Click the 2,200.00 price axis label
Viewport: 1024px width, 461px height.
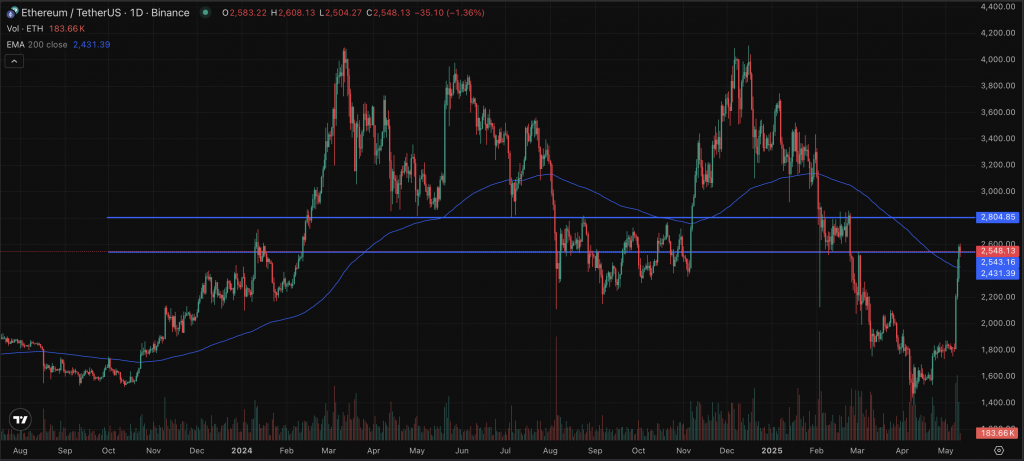pos(999,296)
